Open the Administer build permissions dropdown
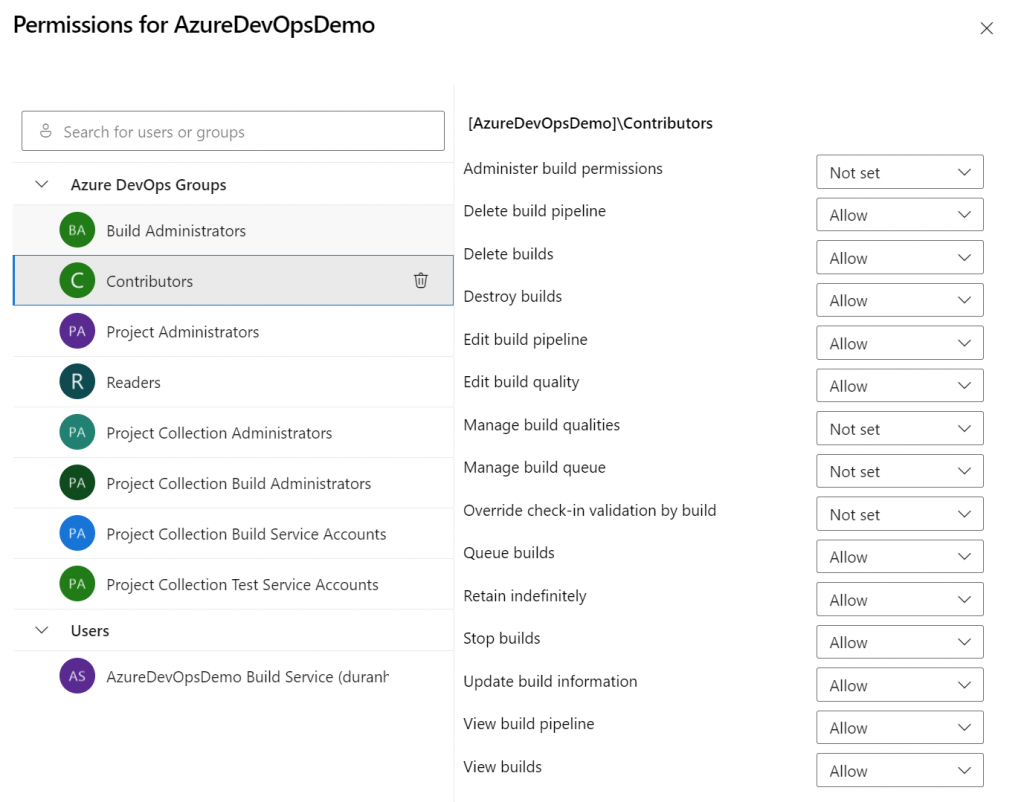 (899, 172)
